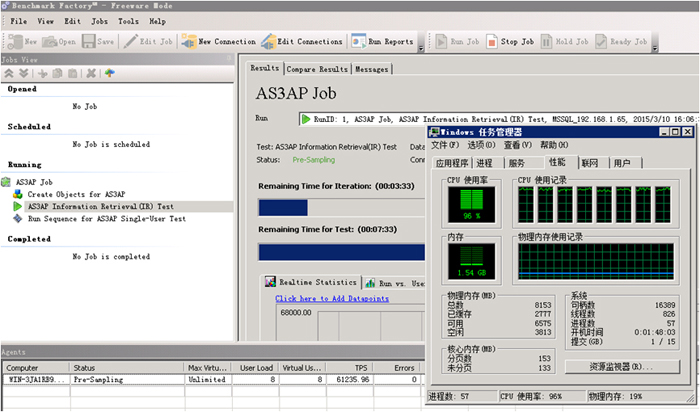Select Create Objects for AS3AP item
This screenshot has height=412, width=700.
(76, 194)
